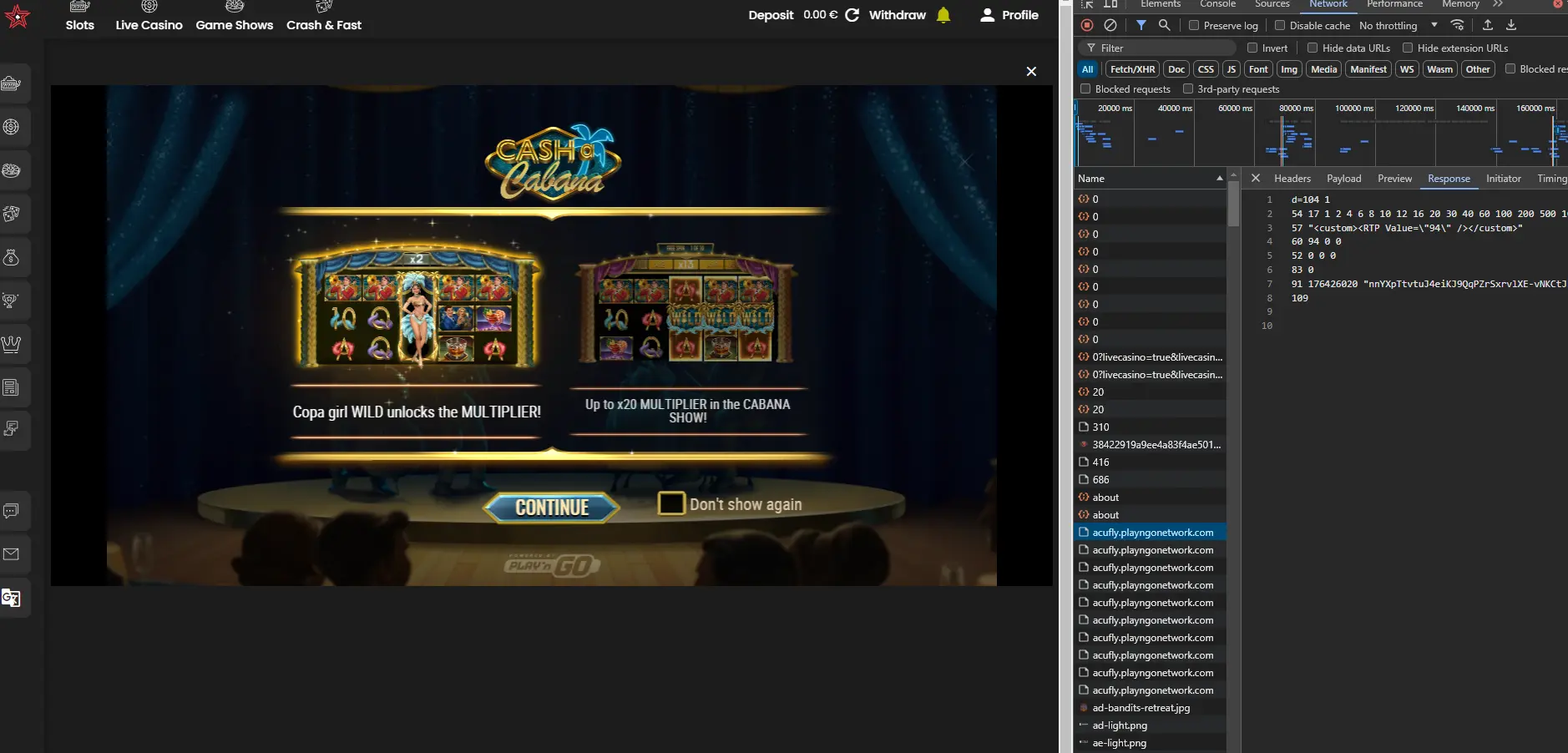Click the network Filter text field
The image size is (1568, 753).
coord(1157,48)
